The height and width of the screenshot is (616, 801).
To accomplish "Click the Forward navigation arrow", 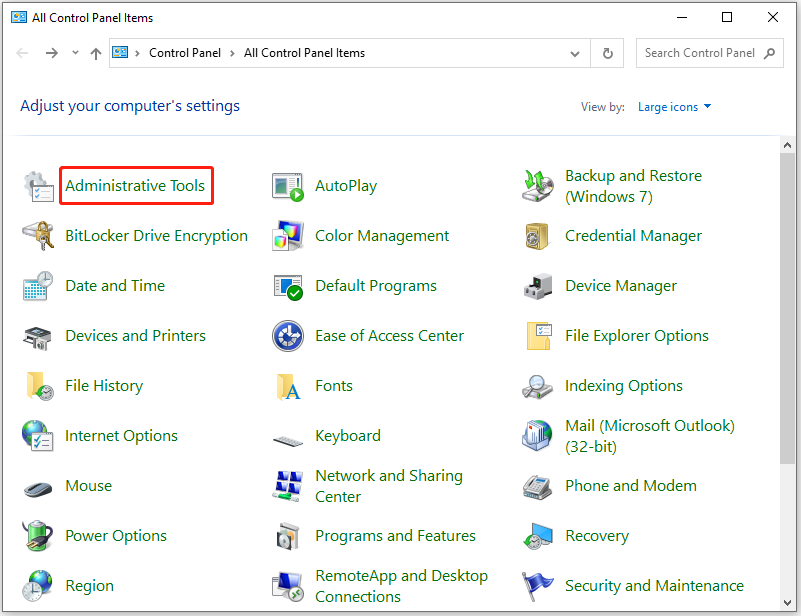I will 52,53.
